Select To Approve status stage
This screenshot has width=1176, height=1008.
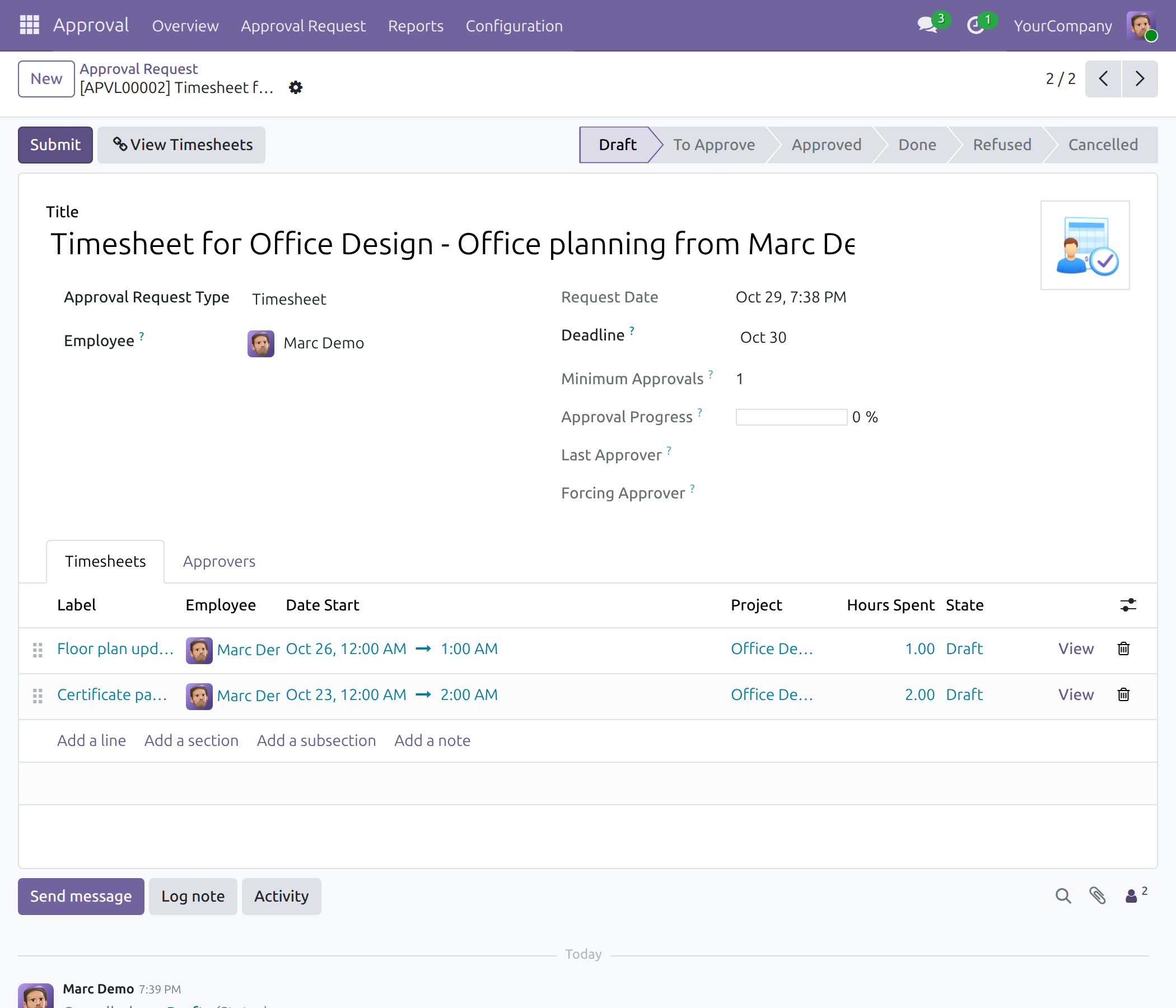(714, 145)
